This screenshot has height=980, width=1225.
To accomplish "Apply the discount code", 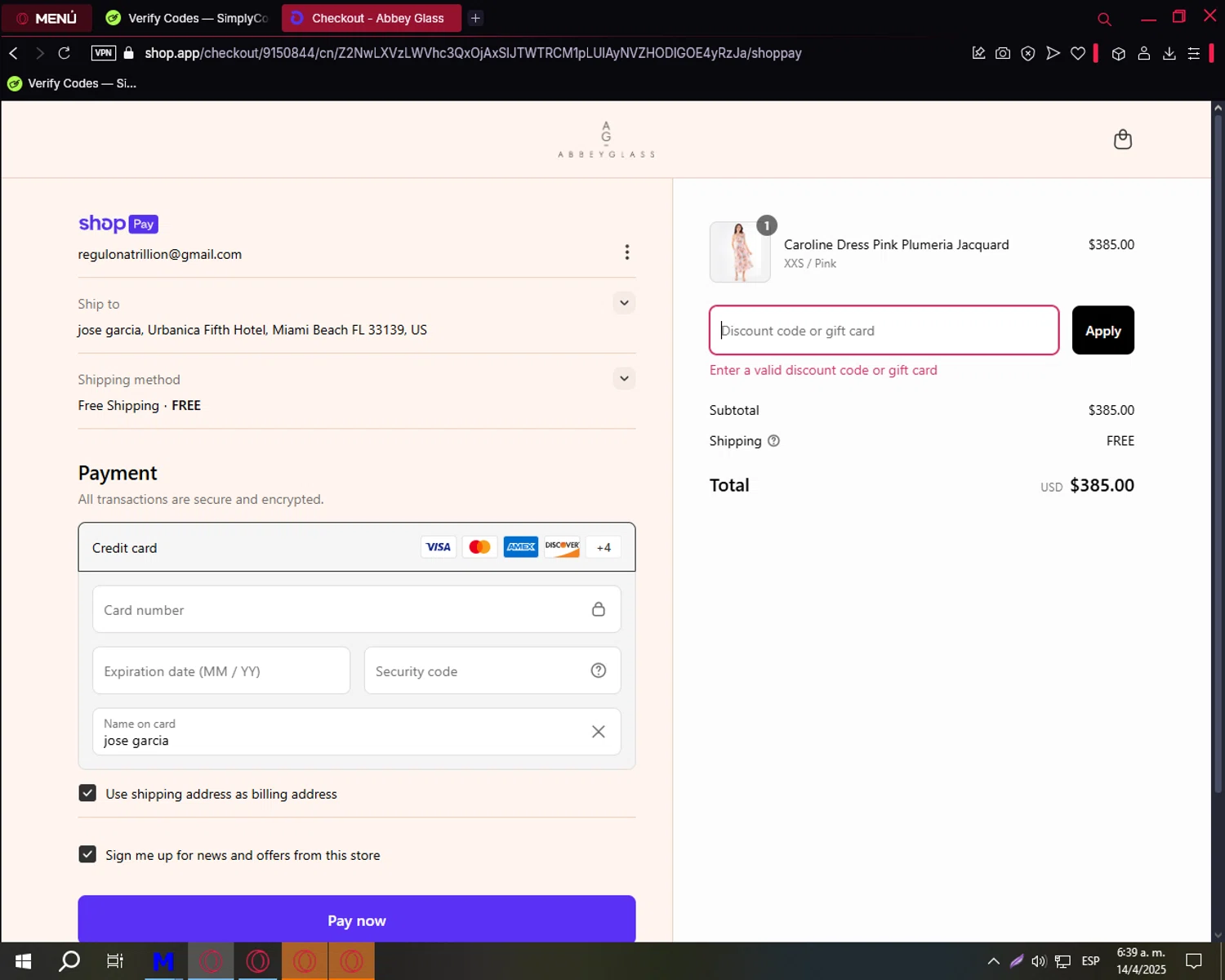I will (1103, 330).
